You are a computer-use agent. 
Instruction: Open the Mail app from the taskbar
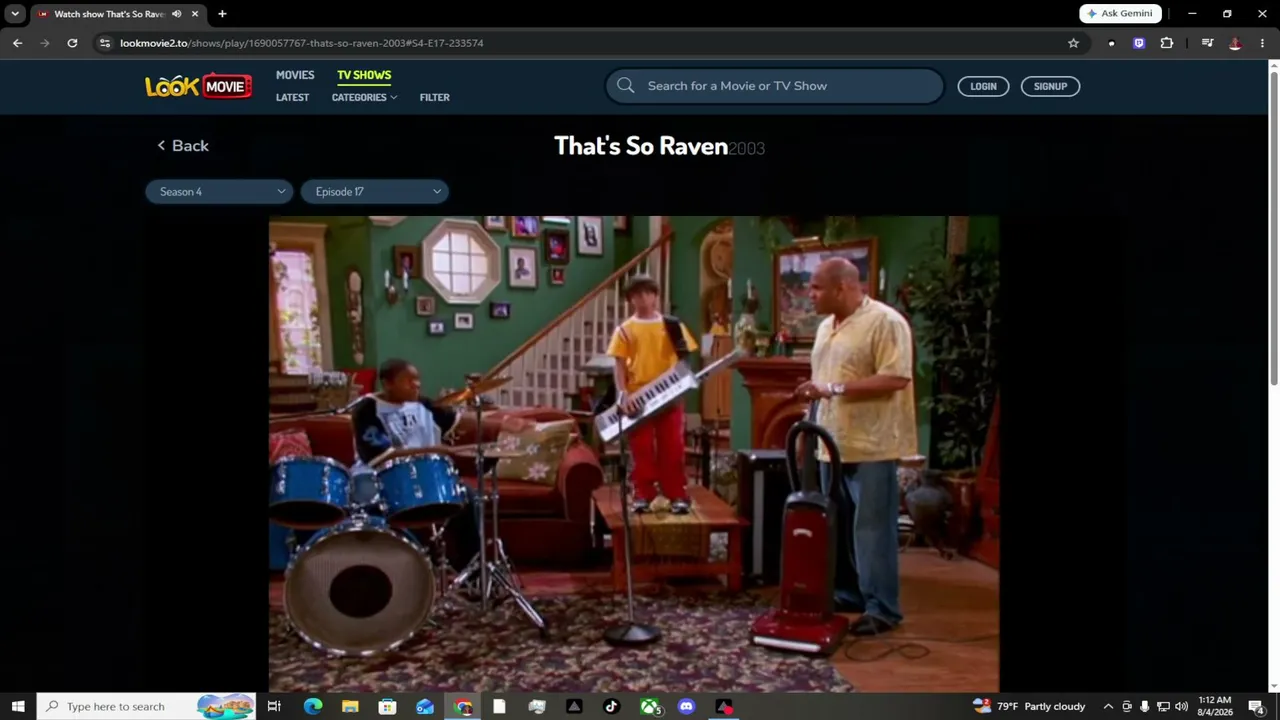(425, 706)
